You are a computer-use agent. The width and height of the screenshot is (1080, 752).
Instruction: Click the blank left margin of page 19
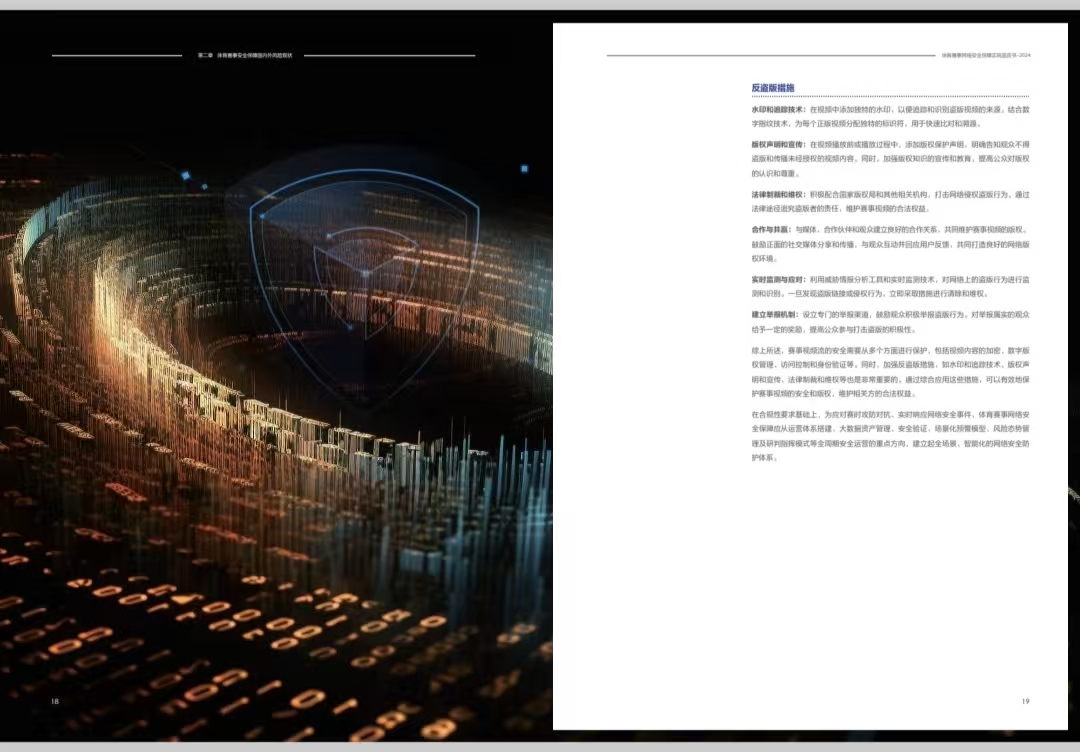[650, 400]
